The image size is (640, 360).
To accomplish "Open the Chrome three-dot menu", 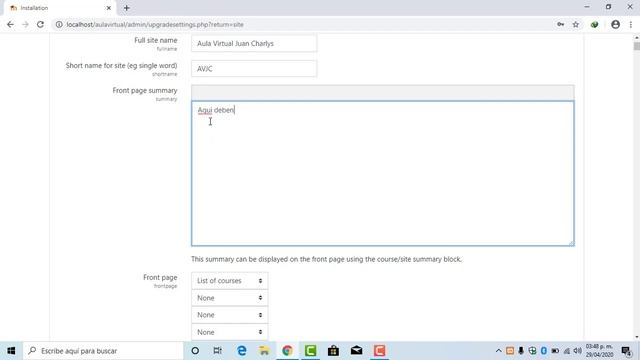I will click(631, 24).
